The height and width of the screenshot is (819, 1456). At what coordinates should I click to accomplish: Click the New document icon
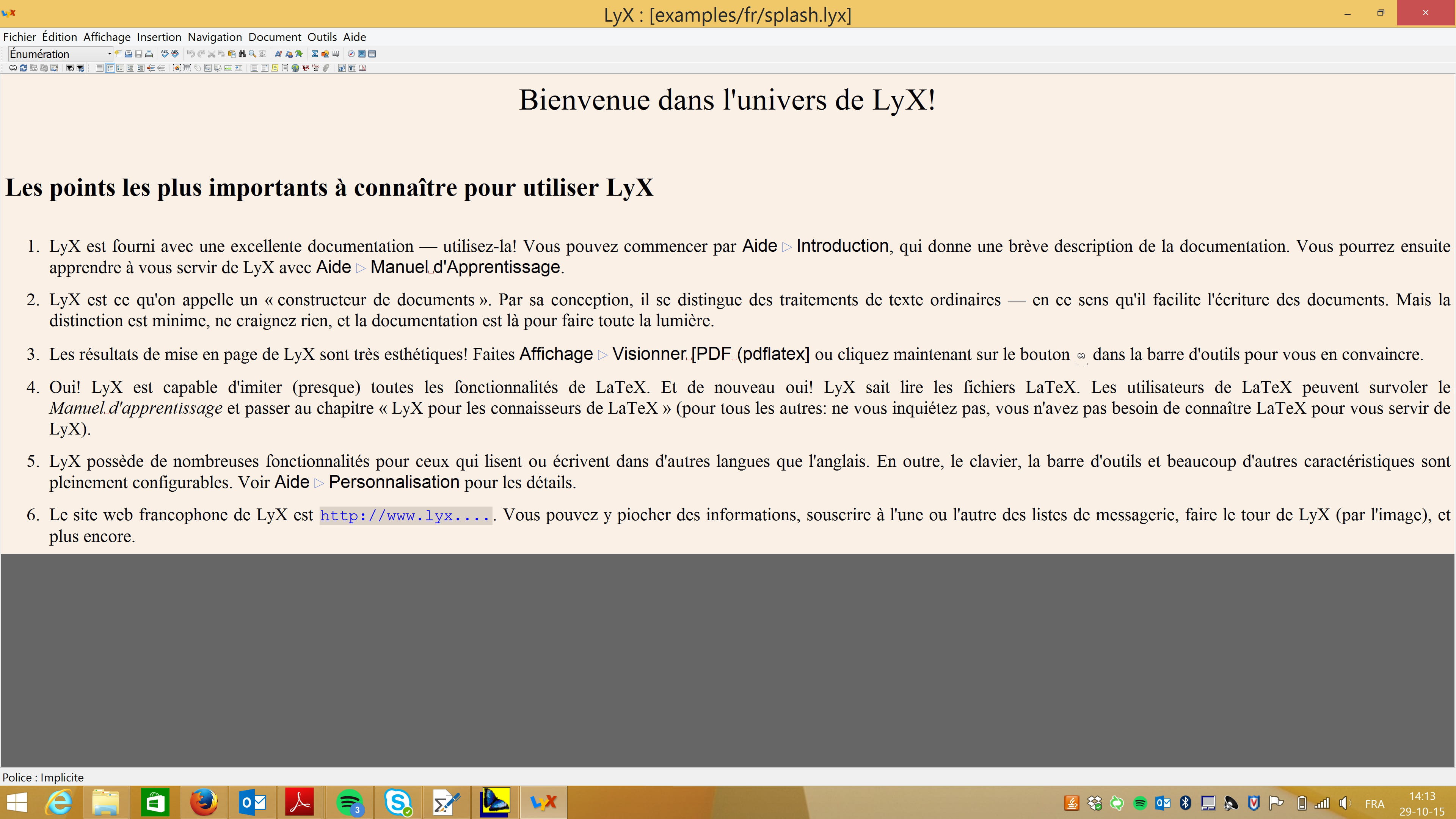click(x=119, y=54)
